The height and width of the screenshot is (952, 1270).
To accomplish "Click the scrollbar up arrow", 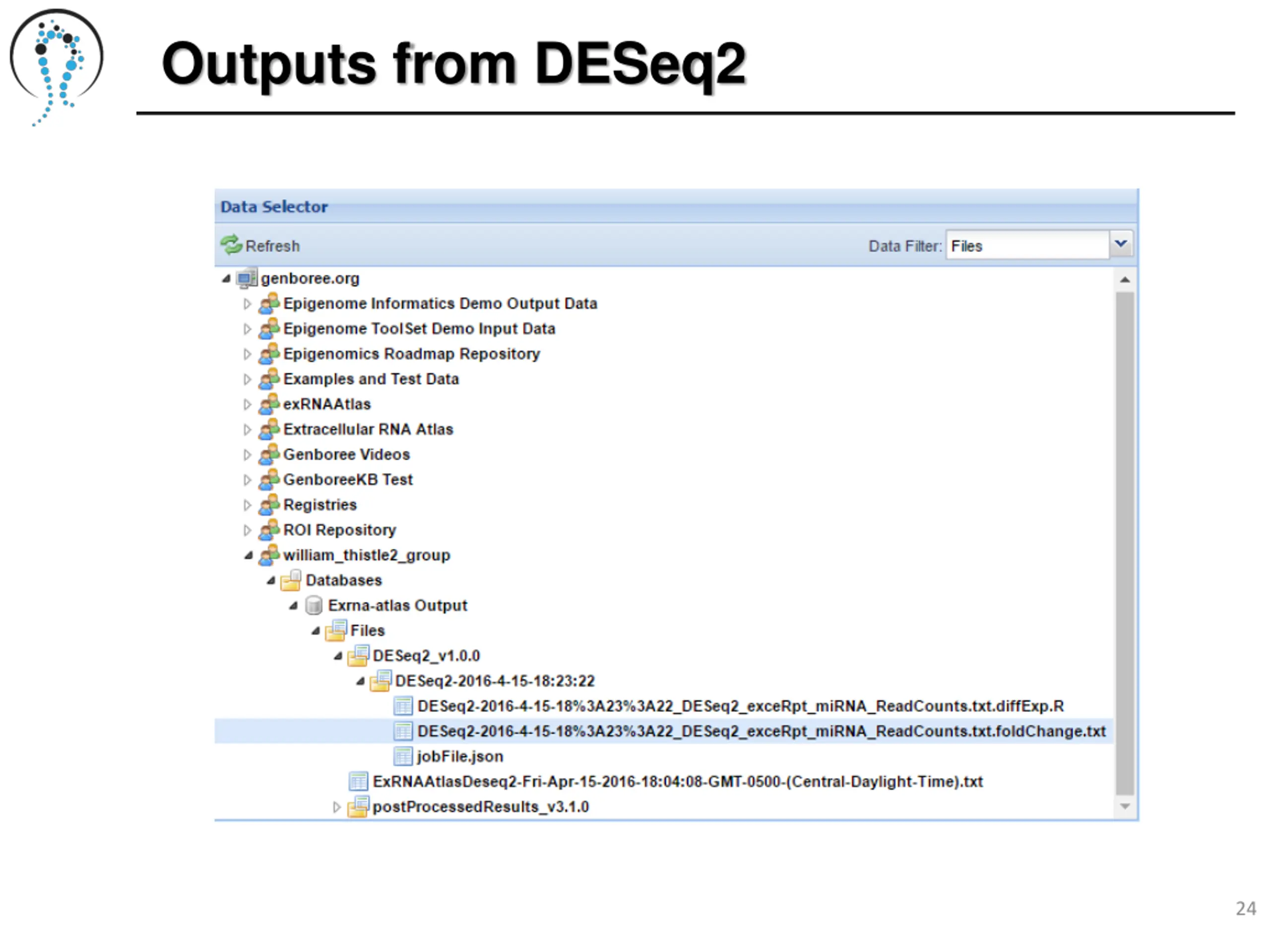I will [1125, 280].
